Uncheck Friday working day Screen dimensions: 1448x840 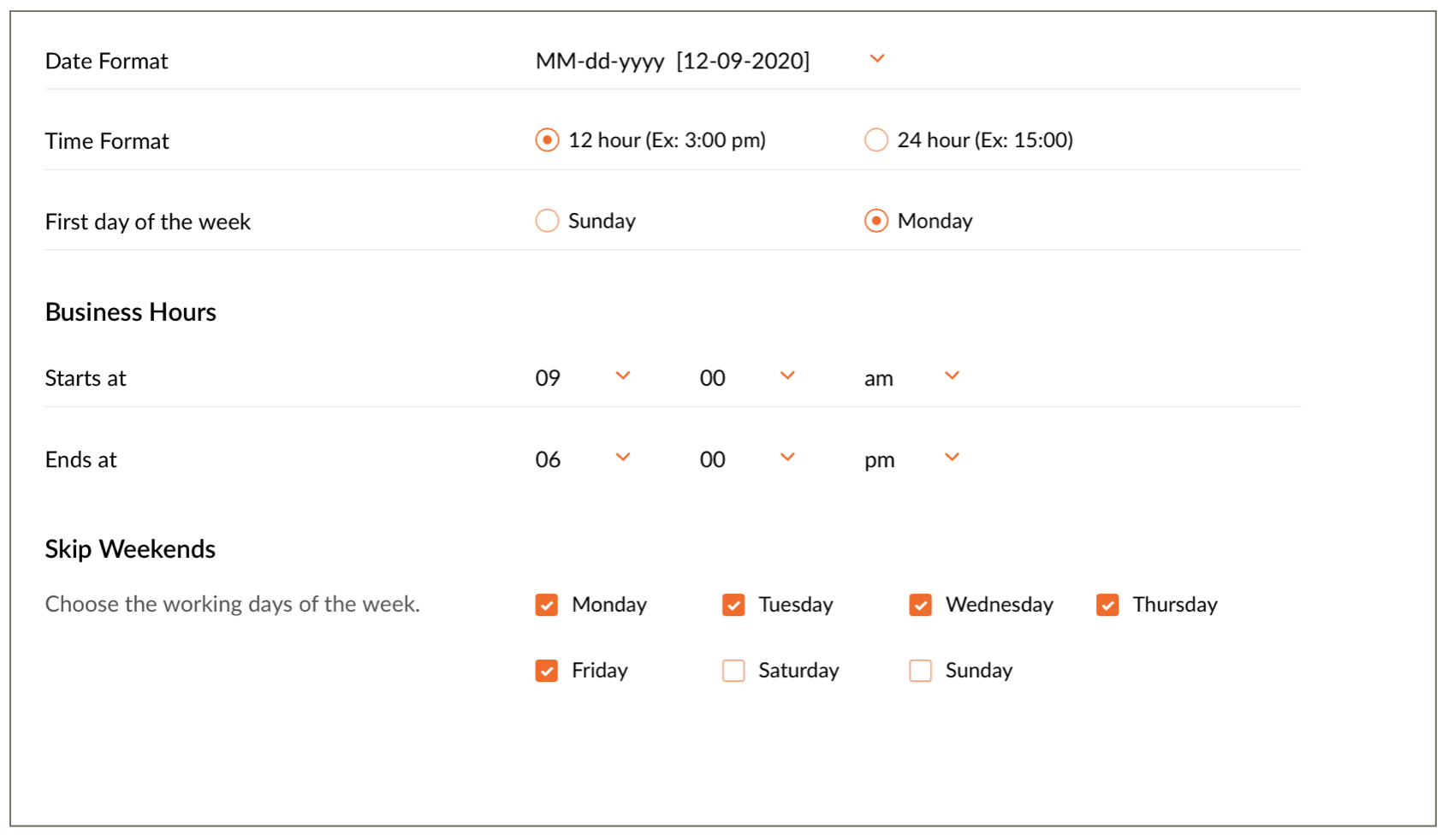pyautogui.click(x=547, y=671)
